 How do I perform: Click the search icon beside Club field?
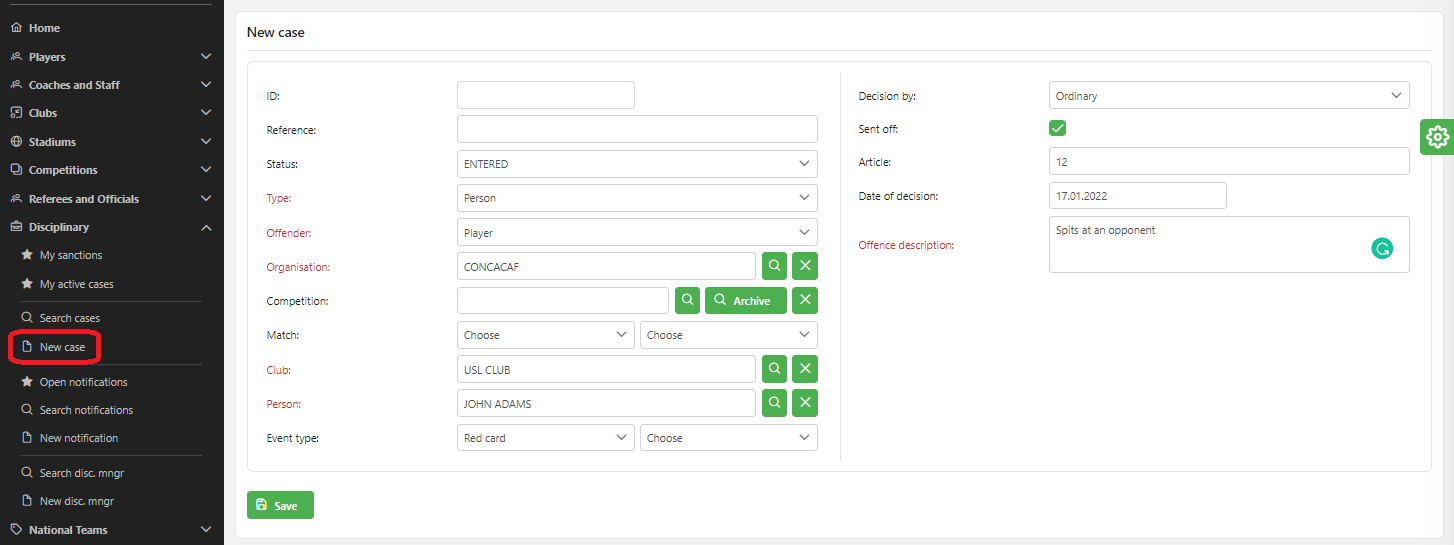pos(774,369)
